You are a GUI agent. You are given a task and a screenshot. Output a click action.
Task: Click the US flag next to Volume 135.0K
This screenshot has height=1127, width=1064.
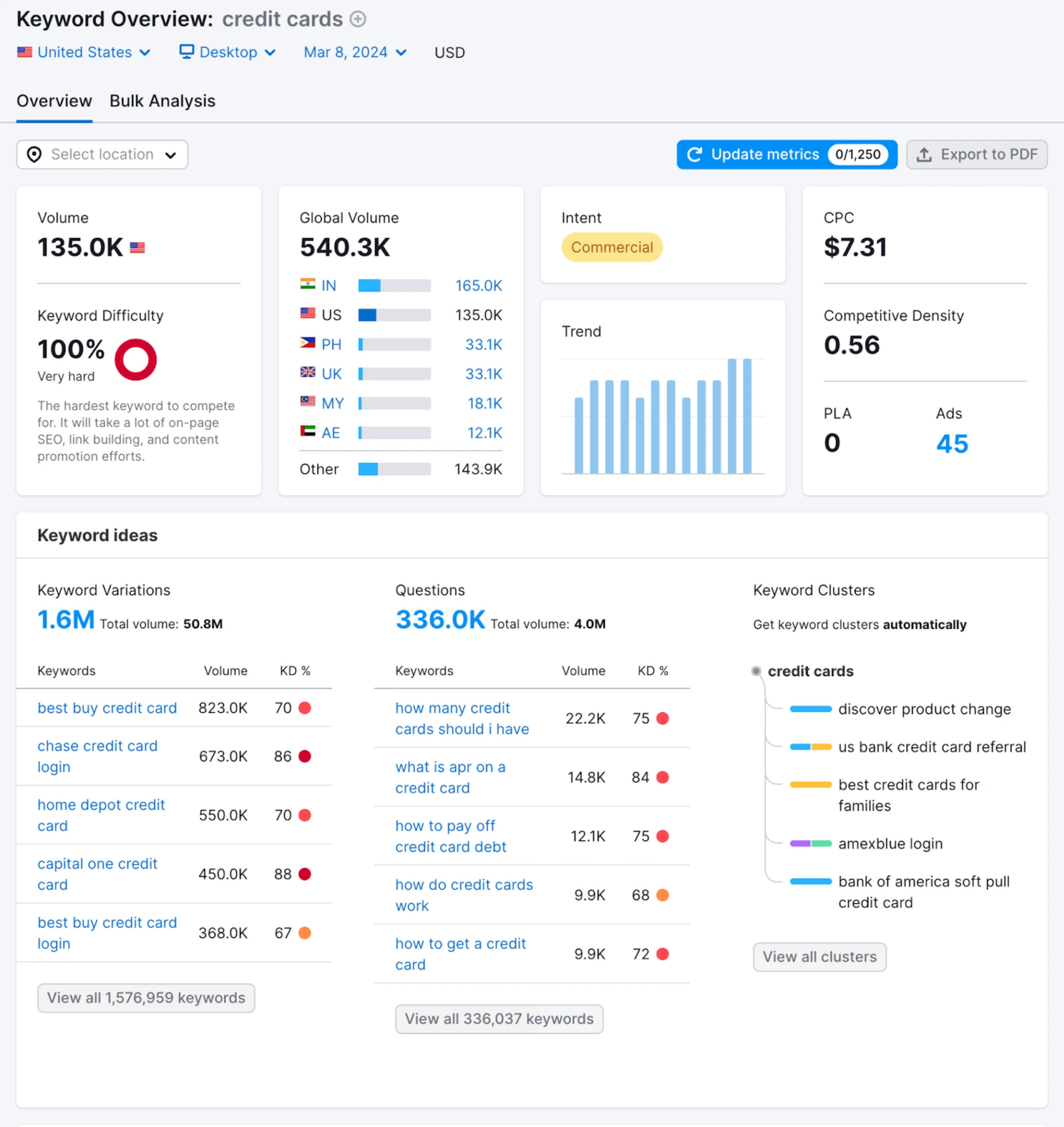tap(137, 247)
